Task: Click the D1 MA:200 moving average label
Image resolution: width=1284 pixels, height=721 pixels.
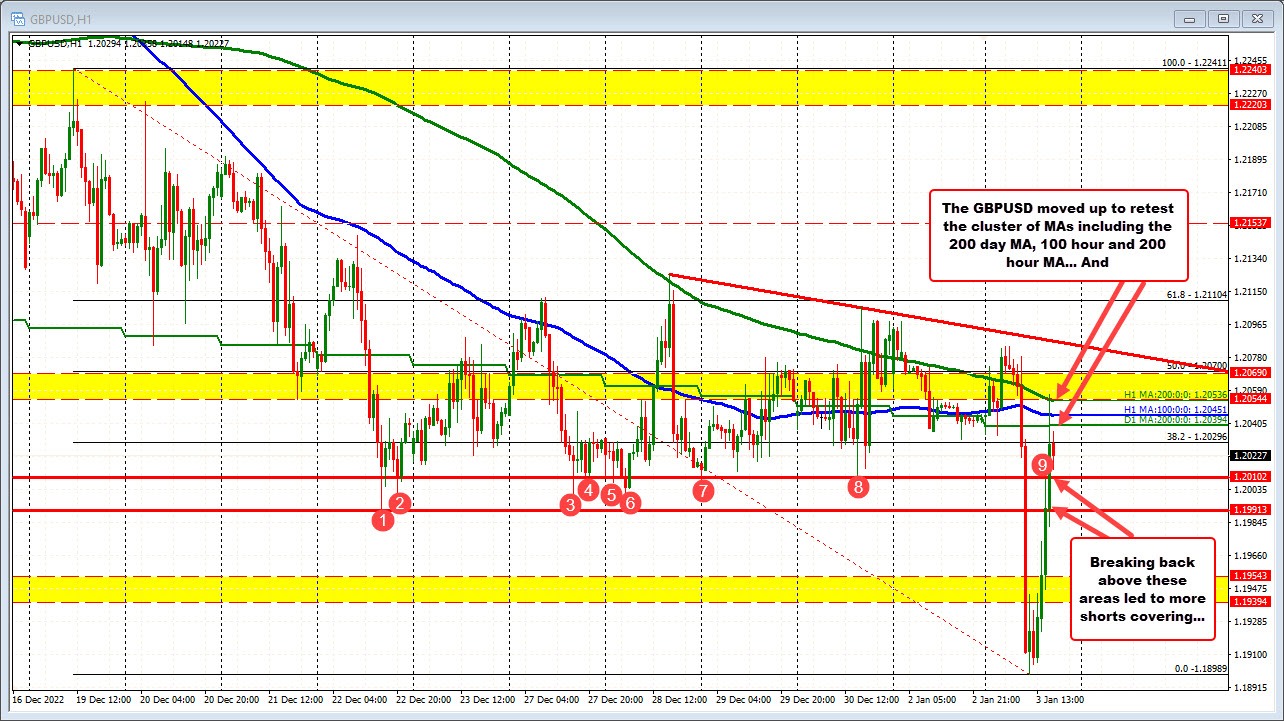Action: tap(1174, 418)
